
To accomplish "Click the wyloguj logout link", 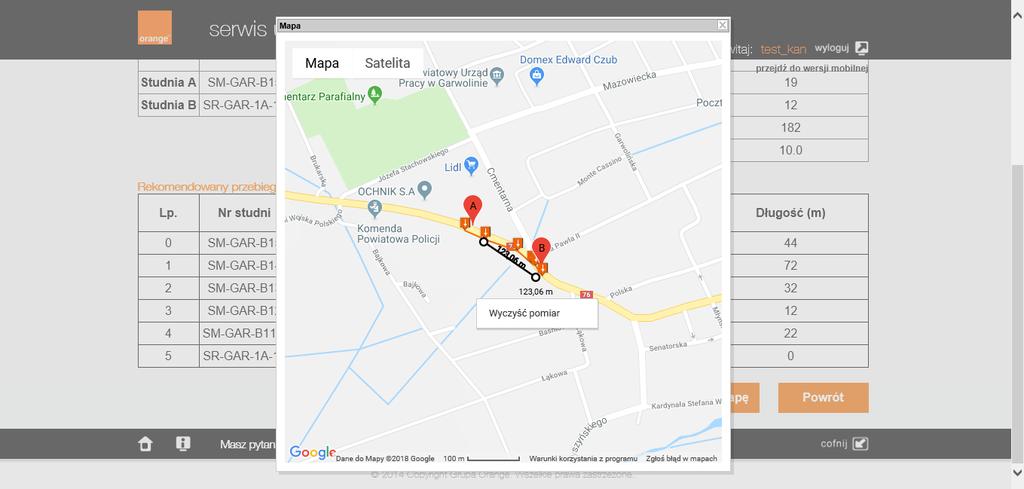I will [831, 48].
